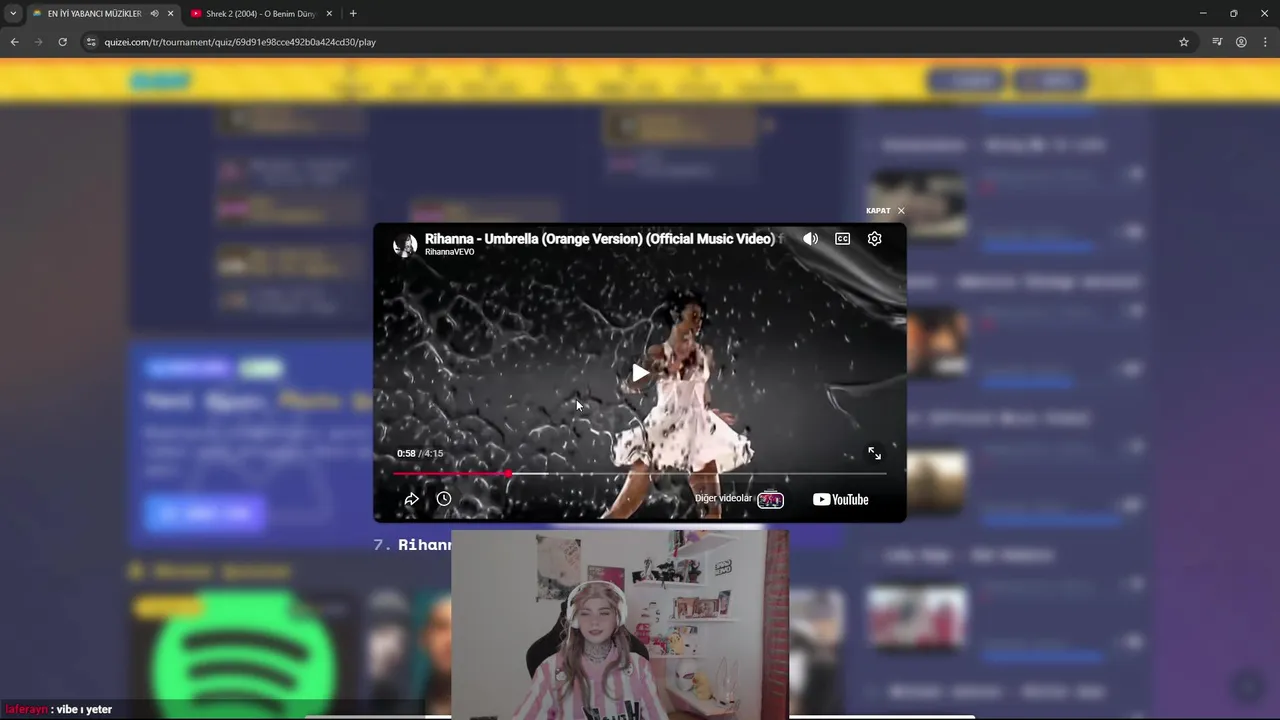Click the RihannaVEVO channel name

[449, 252]
